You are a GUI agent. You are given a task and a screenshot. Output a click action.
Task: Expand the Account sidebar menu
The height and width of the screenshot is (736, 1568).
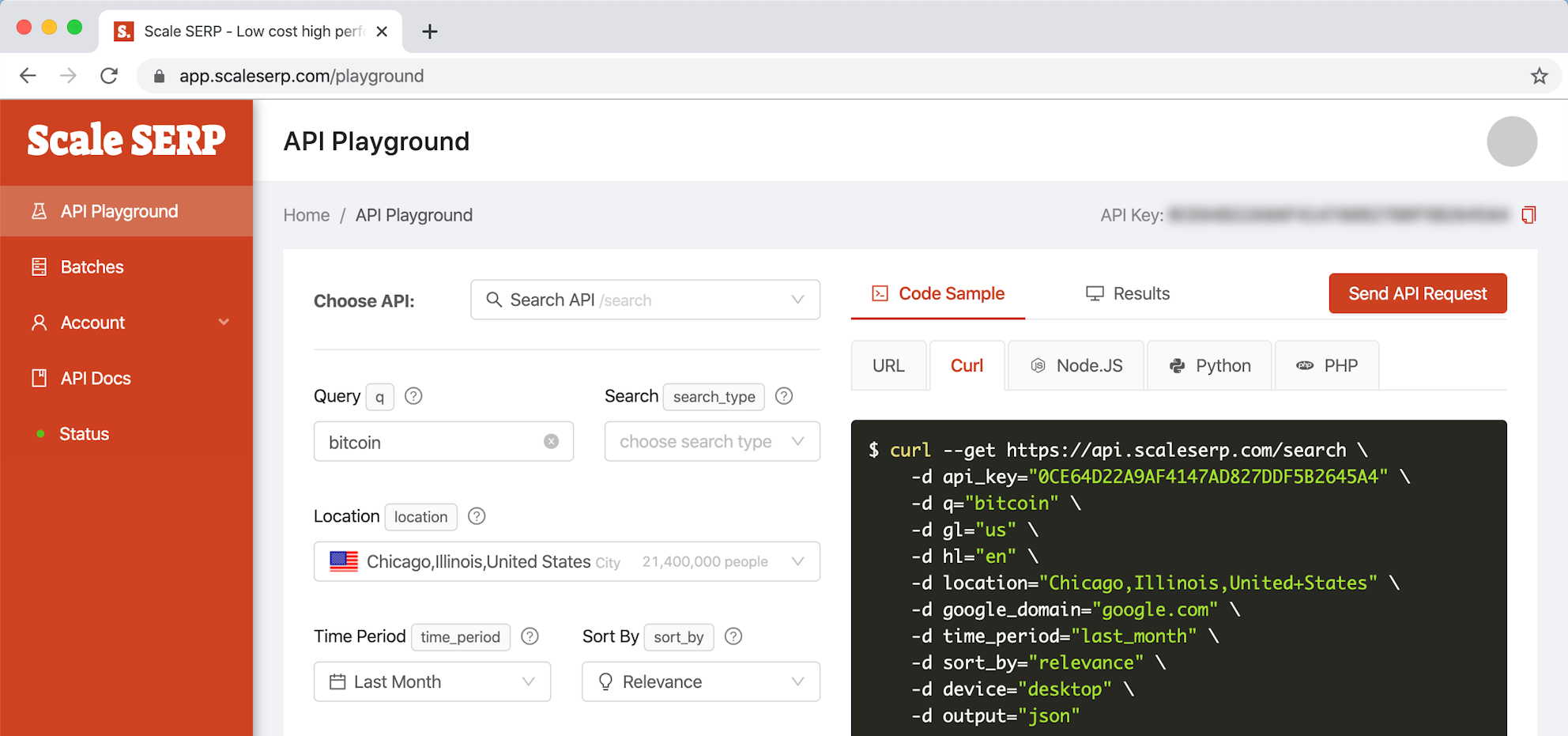[x=126, y=323]
